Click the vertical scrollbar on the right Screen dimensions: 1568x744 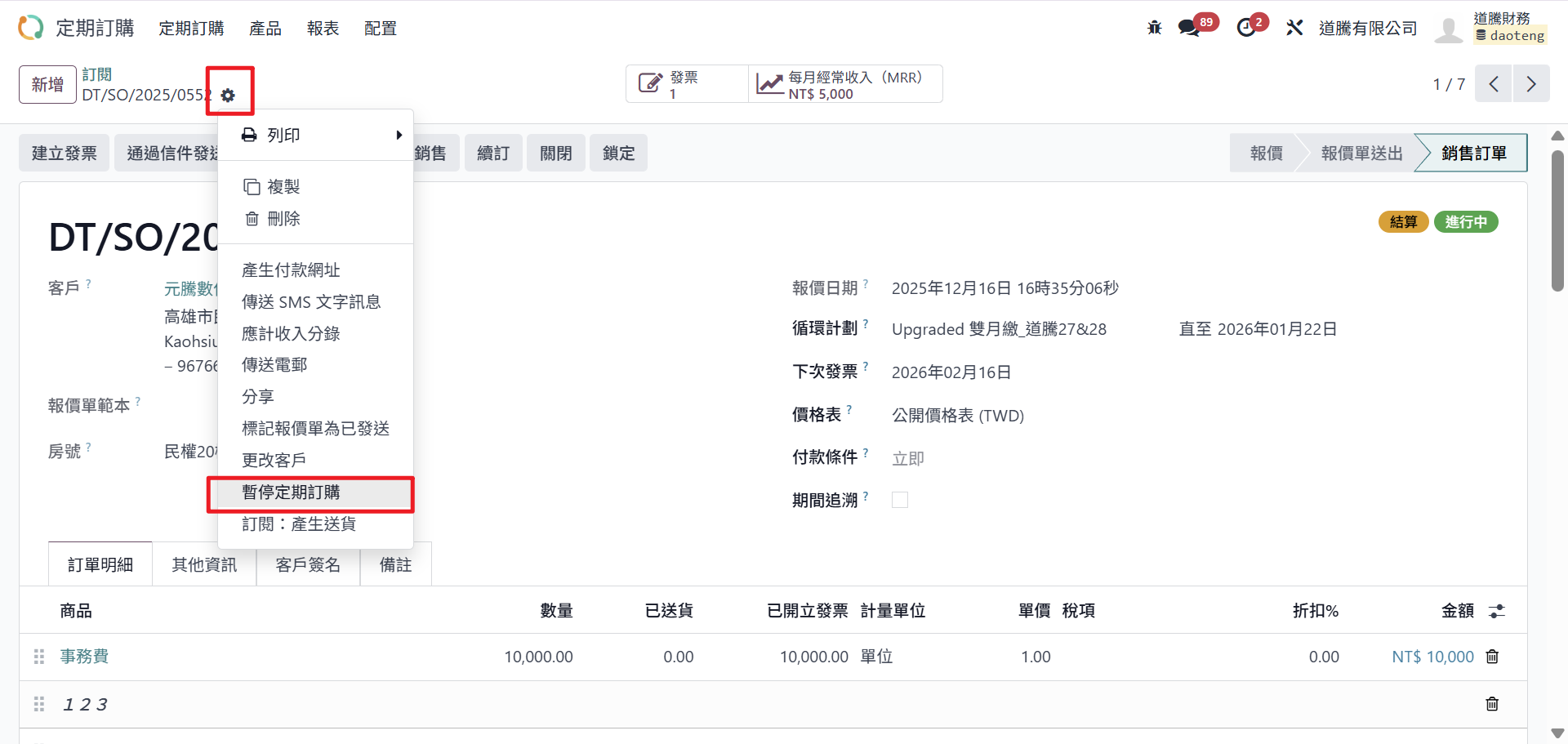1557,221
